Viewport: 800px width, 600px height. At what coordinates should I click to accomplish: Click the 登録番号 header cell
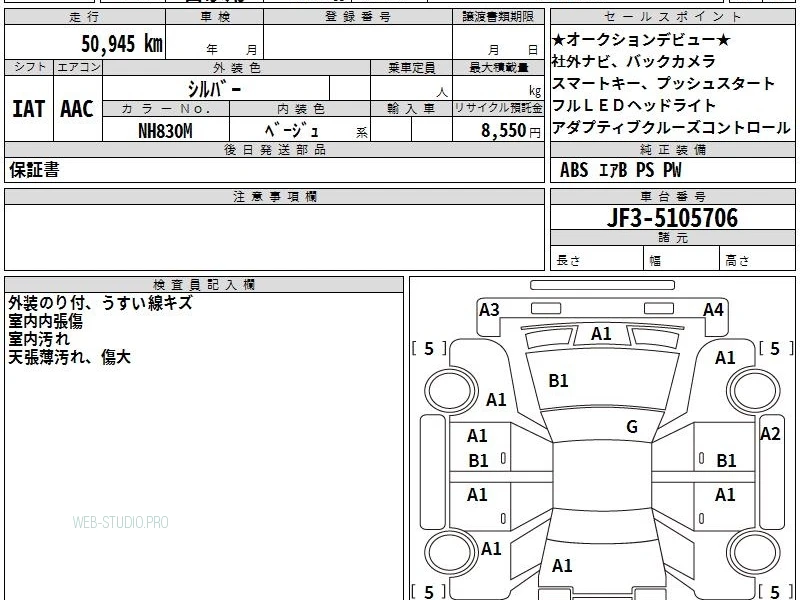pos(358,17)
